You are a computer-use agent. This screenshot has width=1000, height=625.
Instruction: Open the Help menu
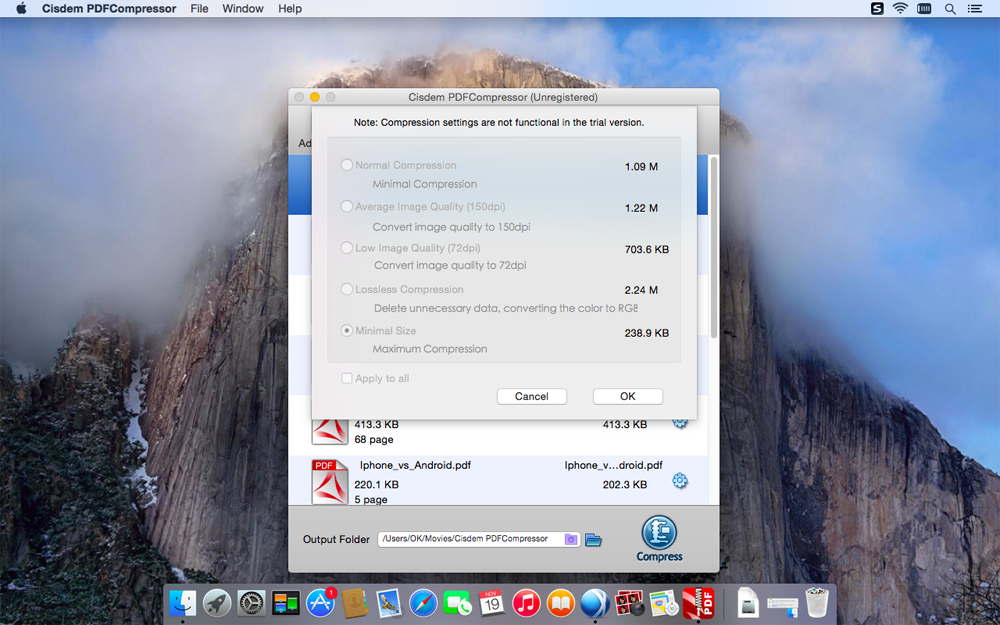(290, 9)
